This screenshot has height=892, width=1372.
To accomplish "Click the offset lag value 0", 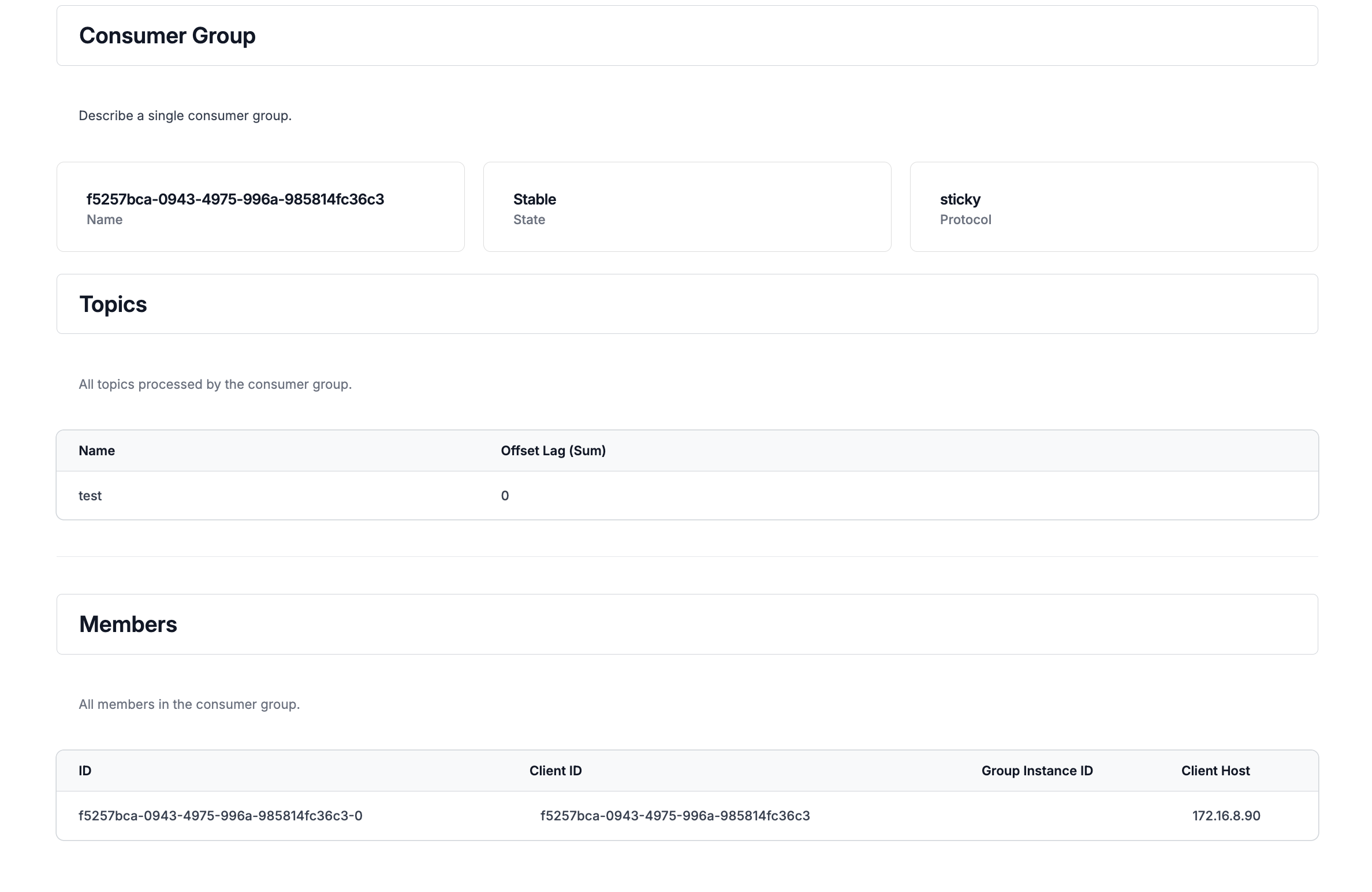I will pos(505,496).
